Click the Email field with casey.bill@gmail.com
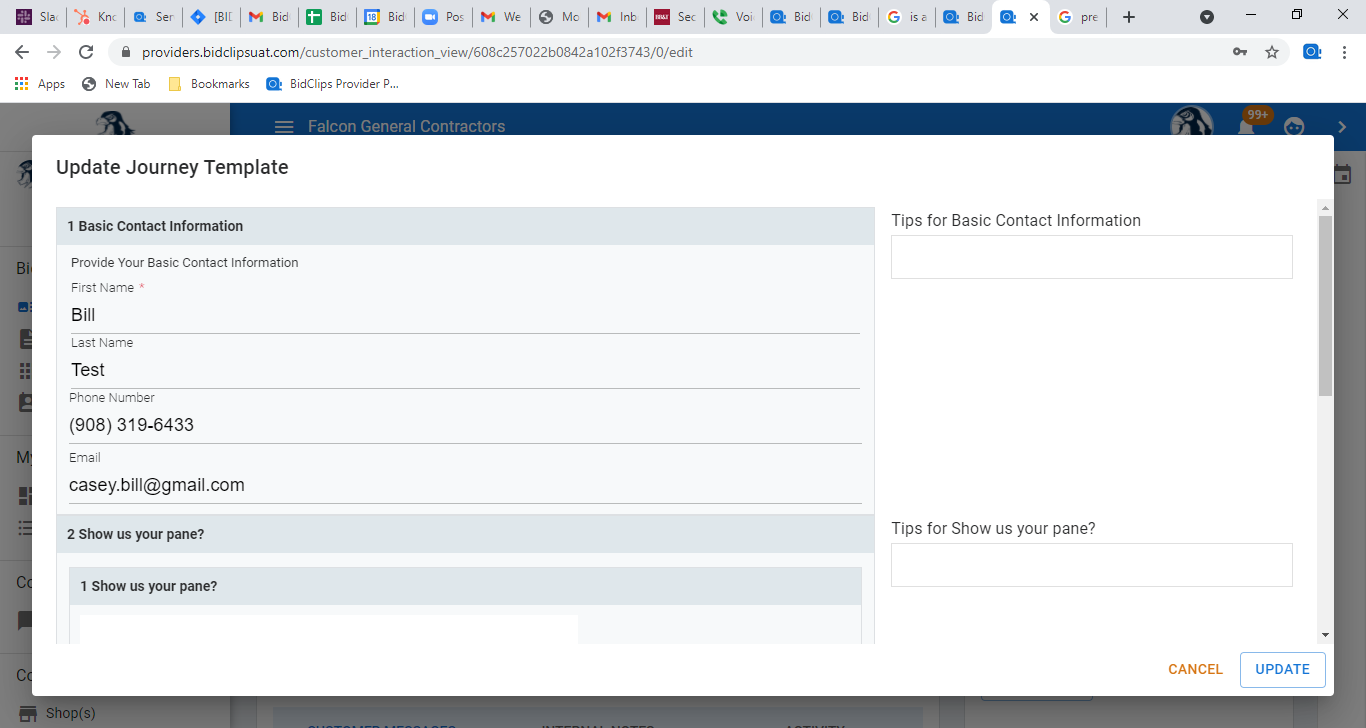The height and width of the screenshot is (728, 1366). point(465,485)
